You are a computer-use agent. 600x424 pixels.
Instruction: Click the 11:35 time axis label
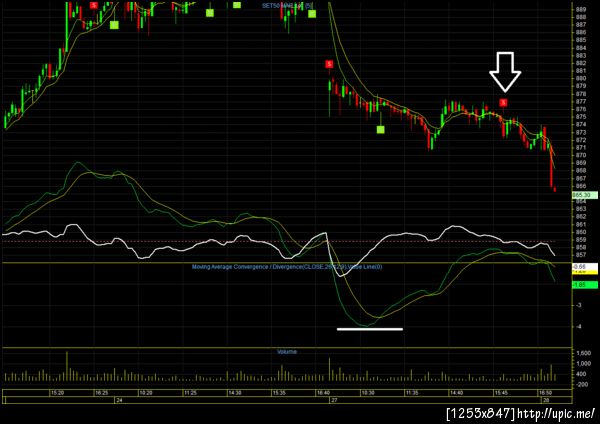click(412, 393)
